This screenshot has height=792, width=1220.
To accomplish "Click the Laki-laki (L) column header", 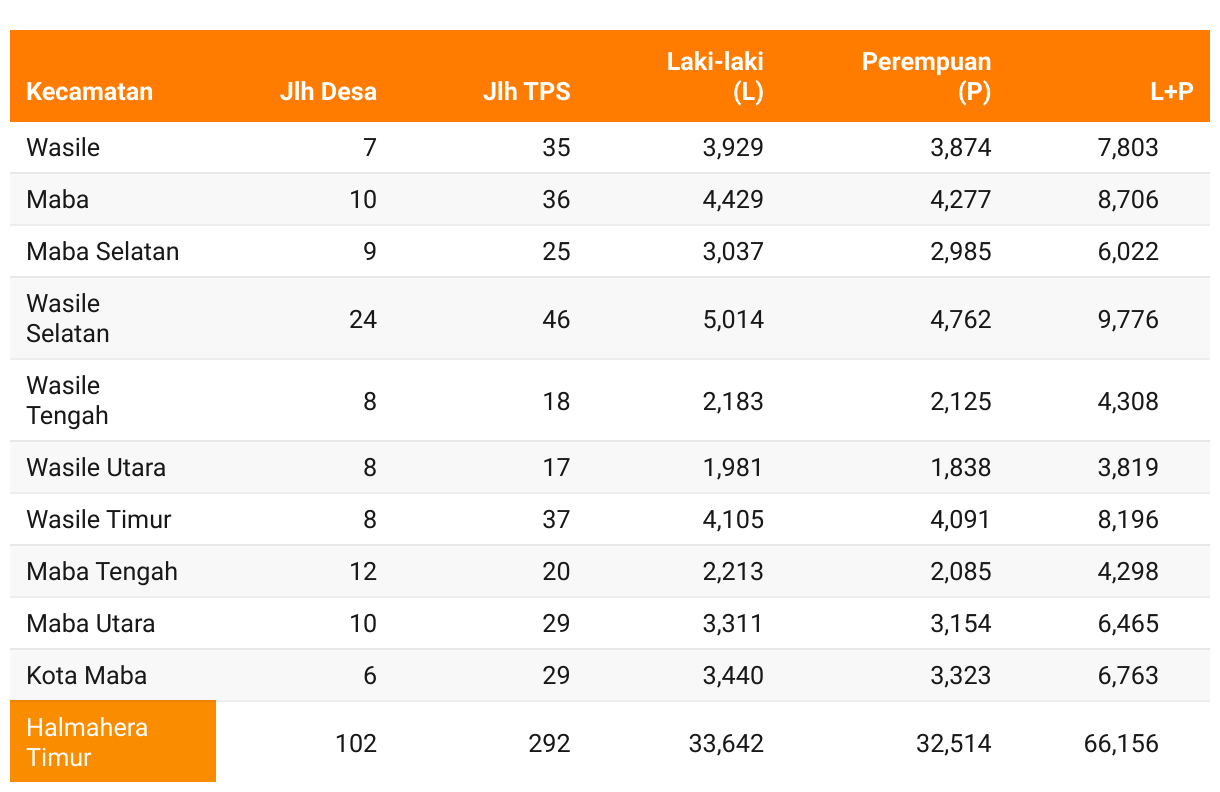I will [715, 77].
